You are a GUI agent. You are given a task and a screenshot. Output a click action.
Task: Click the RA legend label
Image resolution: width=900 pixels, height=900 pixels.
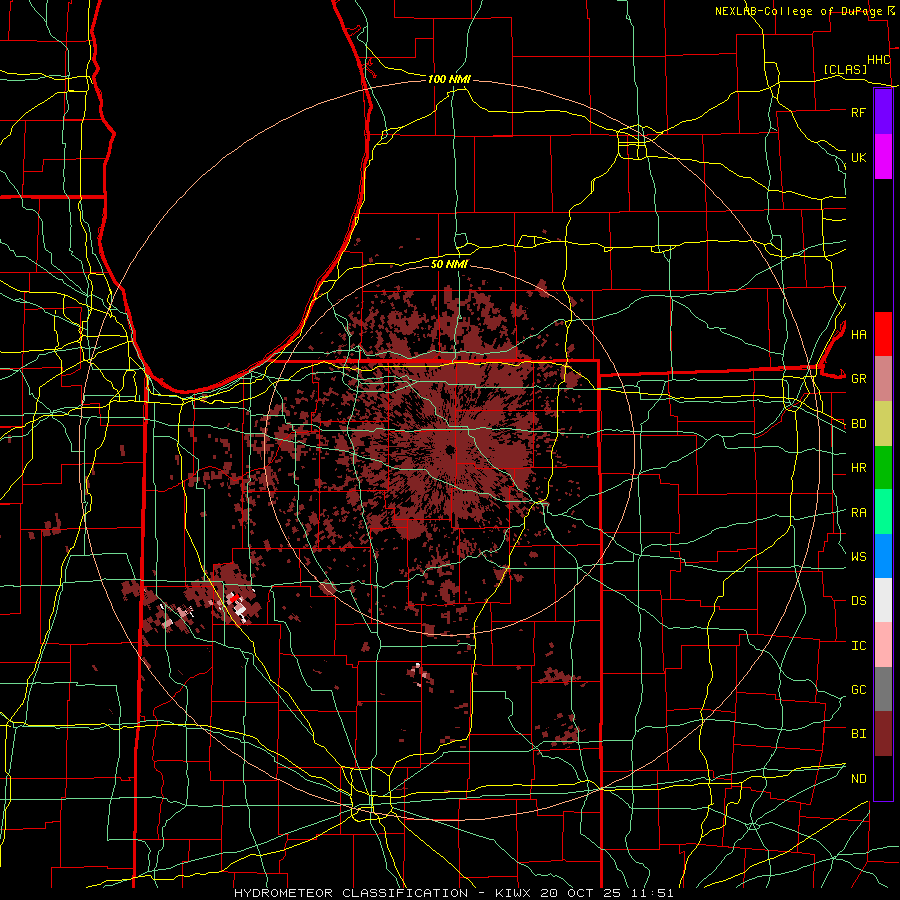pos(858,513)
